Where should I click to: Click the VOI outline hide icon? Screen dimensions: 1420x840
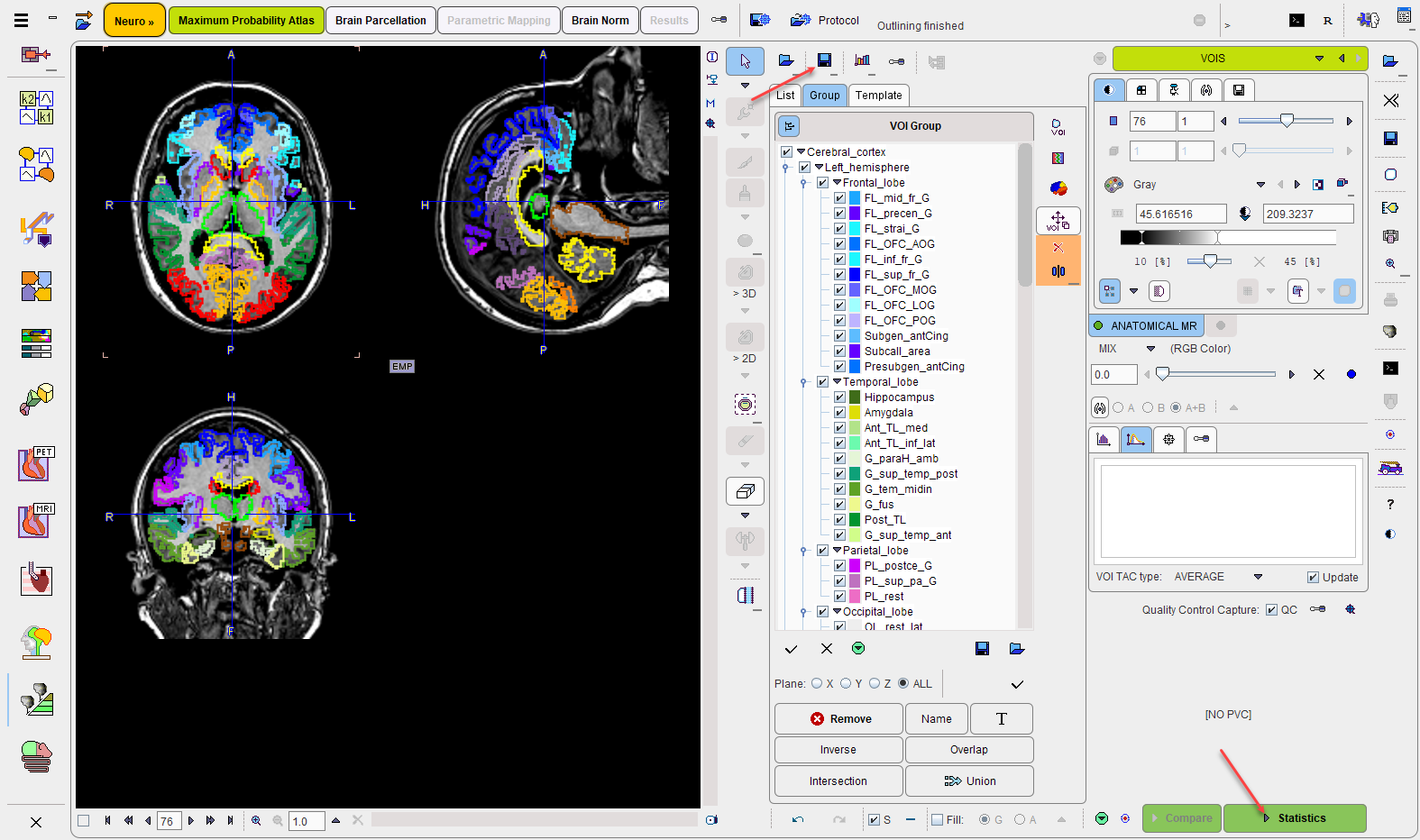[x=1058, y=127]
